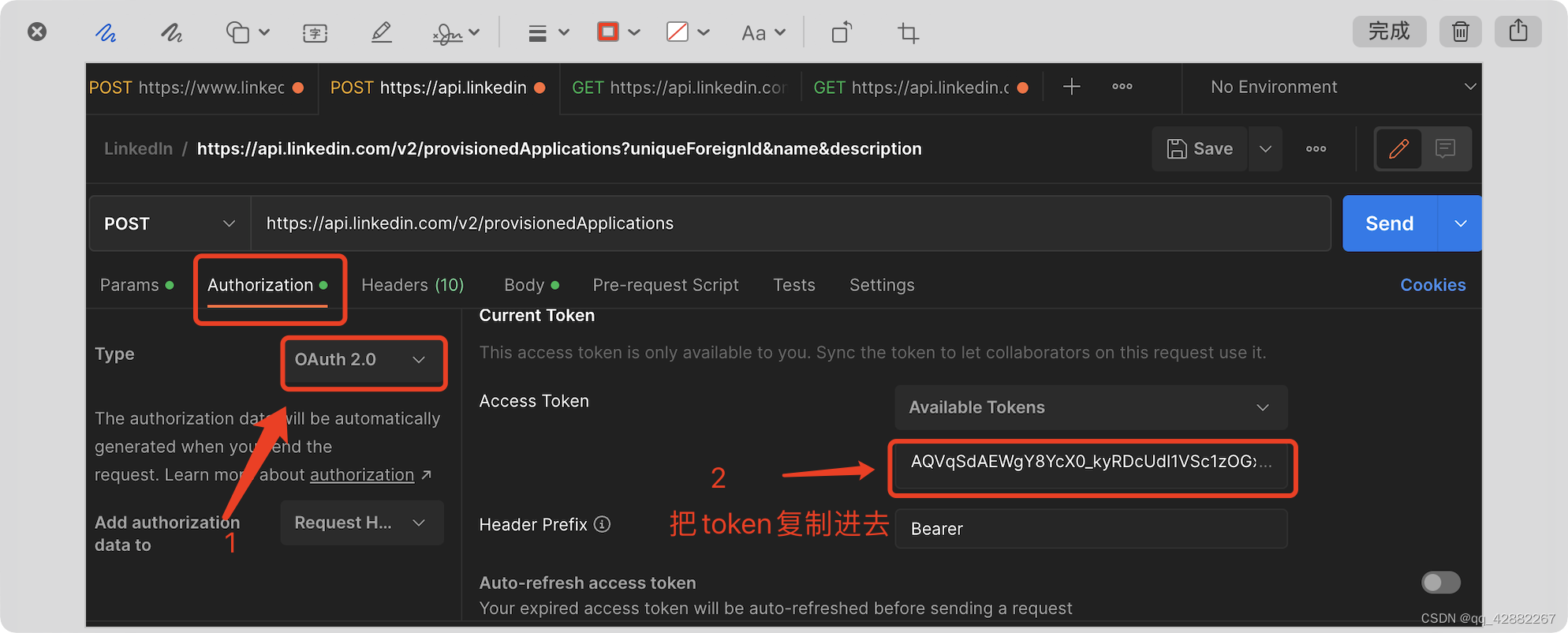Open the Shapes tool menu
The image size is (1568, 633).
point(248,32)
